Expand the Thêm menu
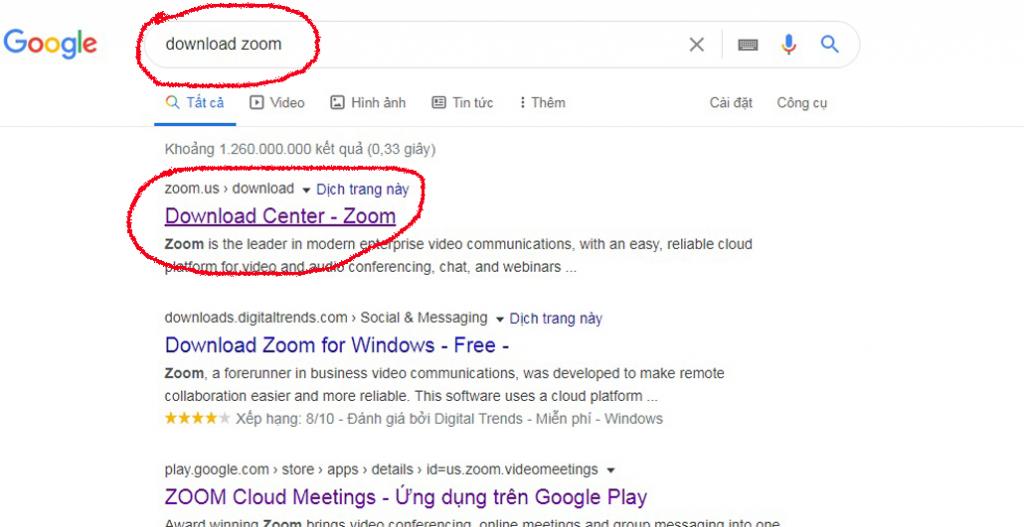The height and width of the screenshot is (527, 1024). 541,103
